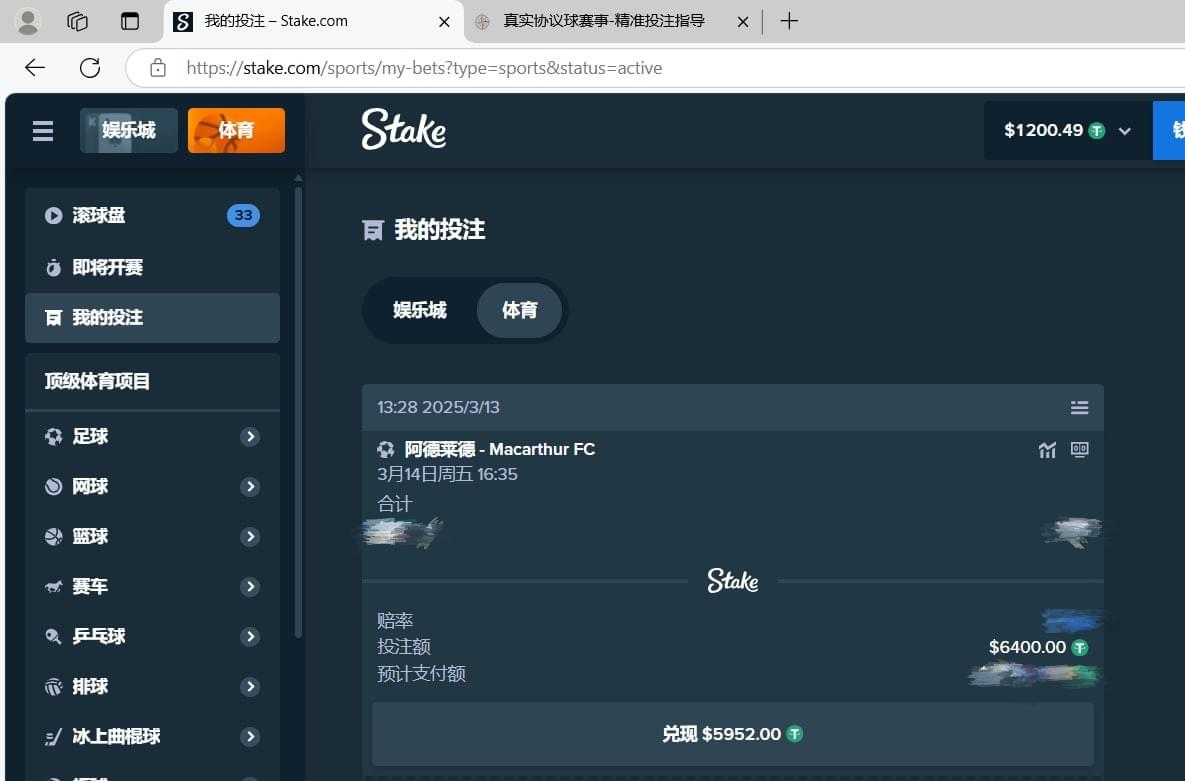Close the 我的投注 – Stake.com tab
1185x781 pixels.
tap(444, 22)
